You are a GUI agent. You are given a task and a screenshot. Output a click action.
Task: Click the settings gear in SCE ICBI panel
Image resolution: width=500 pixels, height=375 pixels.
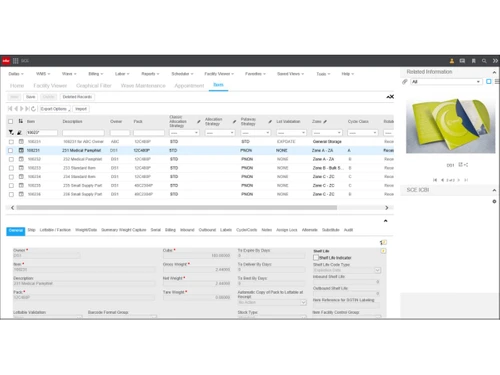[494, 202]
